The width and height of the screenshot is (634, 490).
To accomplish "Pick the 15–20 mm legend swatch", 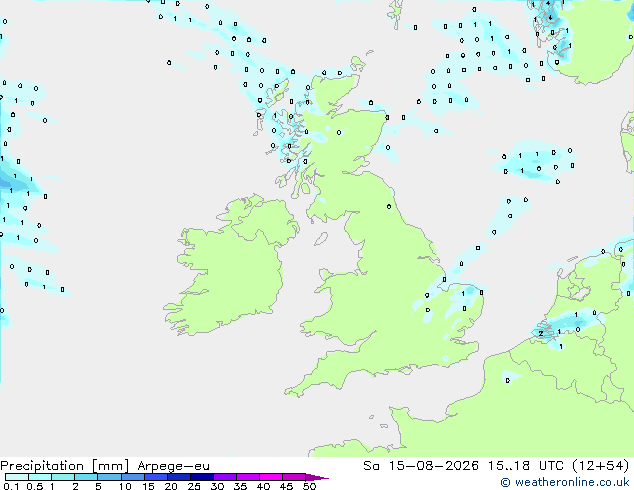I will pos(155,477).
